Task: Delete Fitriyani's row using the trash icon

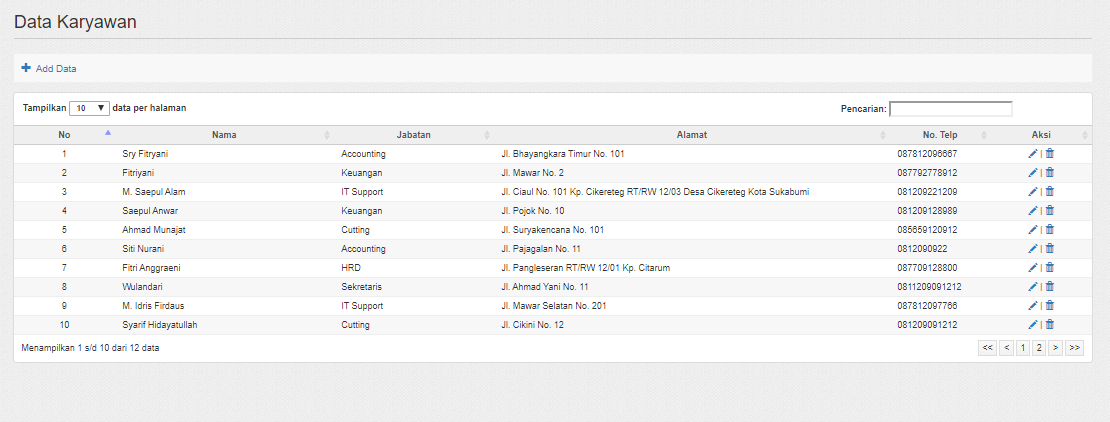Action: coord(1050,172)
